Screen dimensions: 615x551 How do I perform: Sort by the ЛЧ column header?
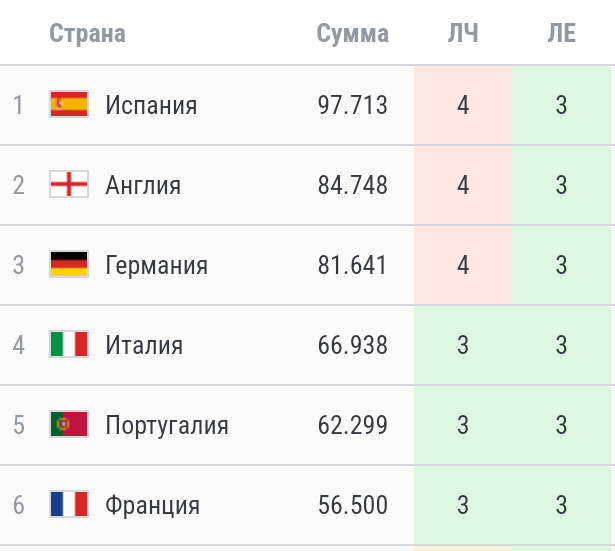(x=463, y=33)
